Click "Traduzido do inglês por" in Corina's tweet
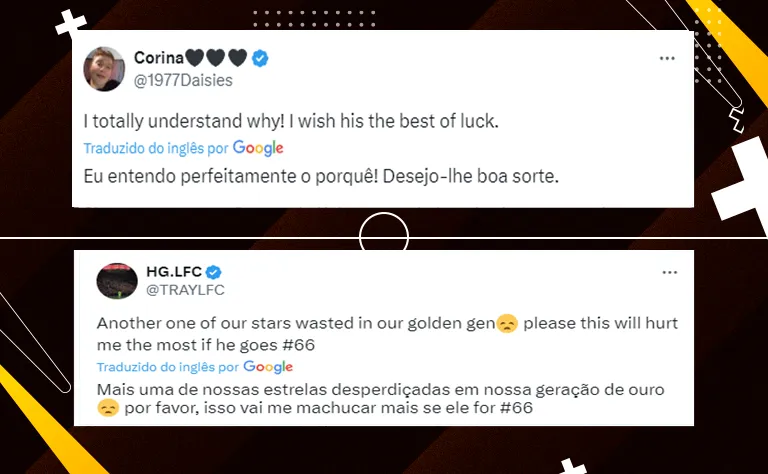Screen dimensions: 768x474 [156, 148]
